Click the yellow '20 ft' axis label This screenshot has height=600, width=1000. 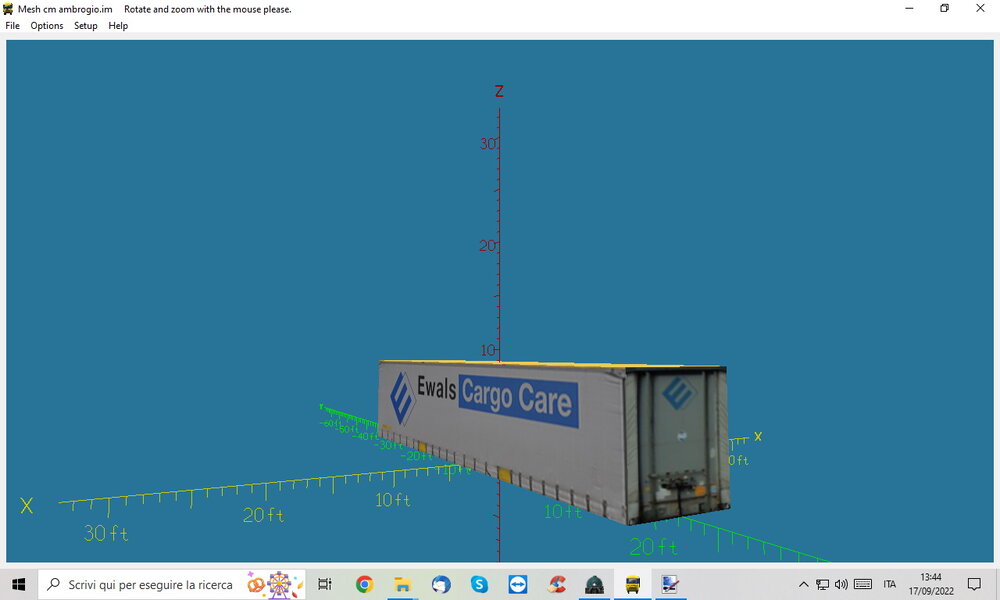coord(263,515)
